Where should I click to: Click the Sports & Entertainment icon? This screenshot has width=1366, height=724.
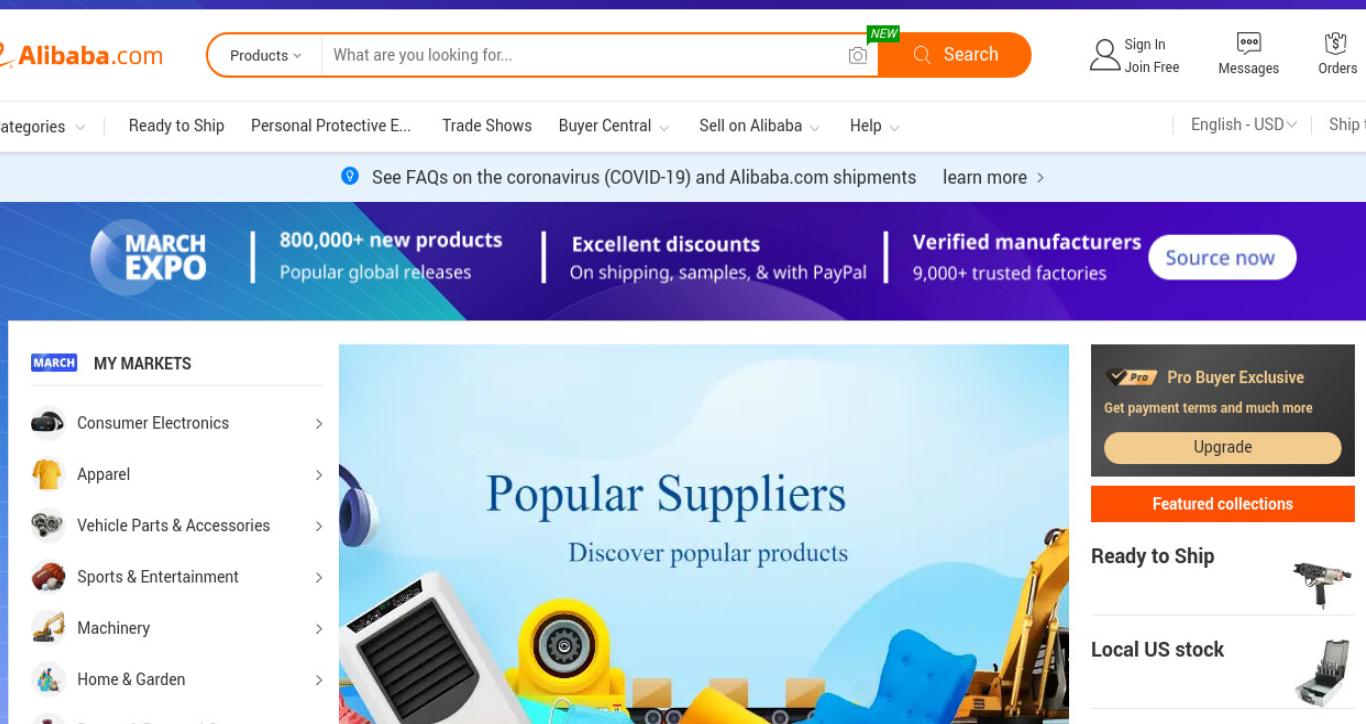click(x=47, y=577)
